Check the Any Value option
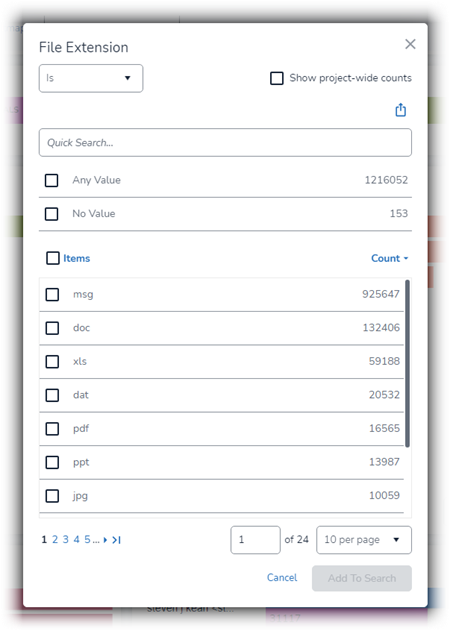450x631 pixels. [52, 180]
